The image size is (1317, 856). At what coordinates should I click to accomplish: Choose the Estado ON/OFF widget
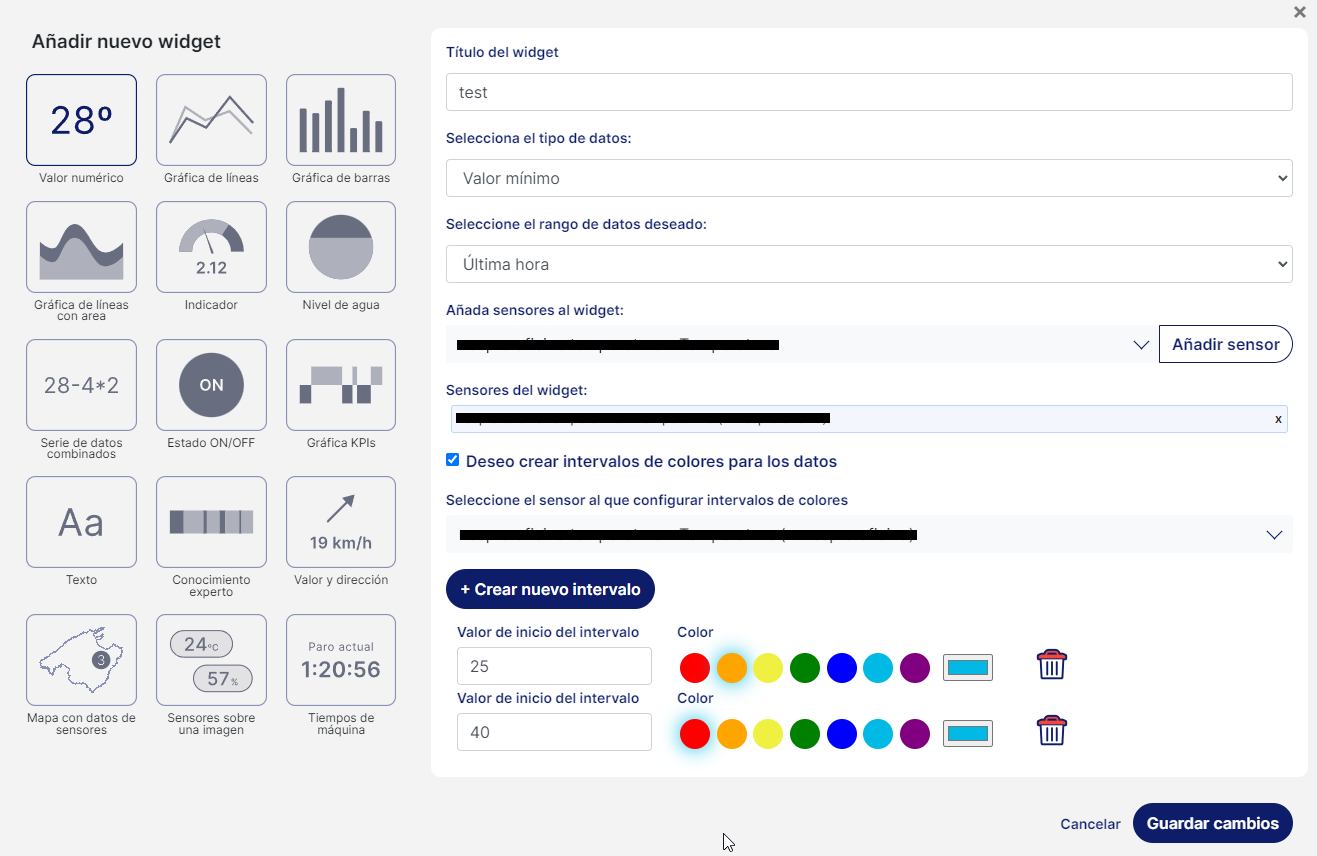(211, 385)
